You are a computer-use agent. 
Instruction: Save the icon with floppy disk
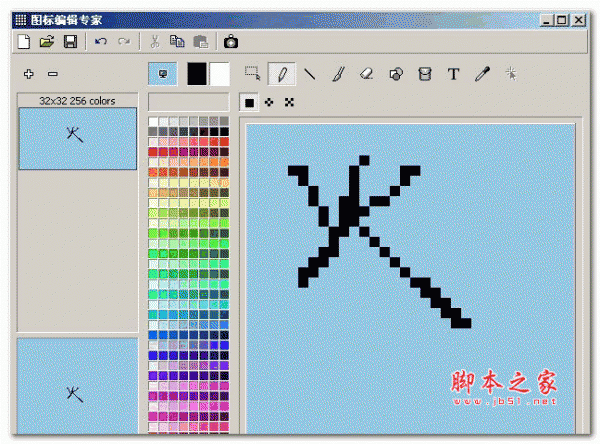(x=70, y=41)
